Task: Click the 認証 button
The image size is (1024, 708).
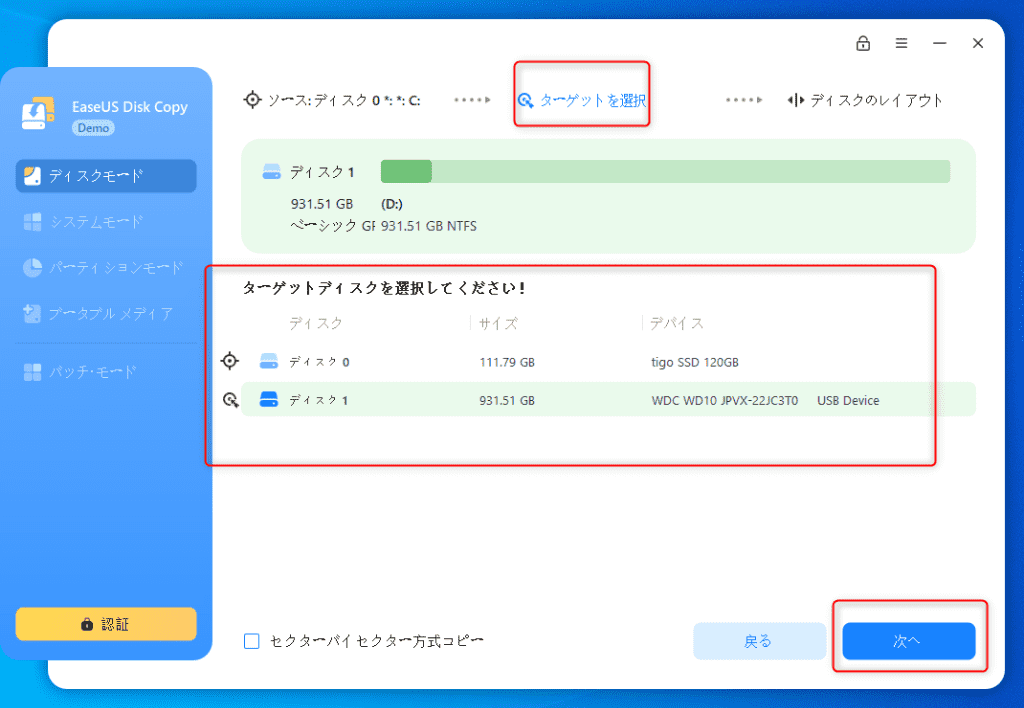Action: pos(106,624)
